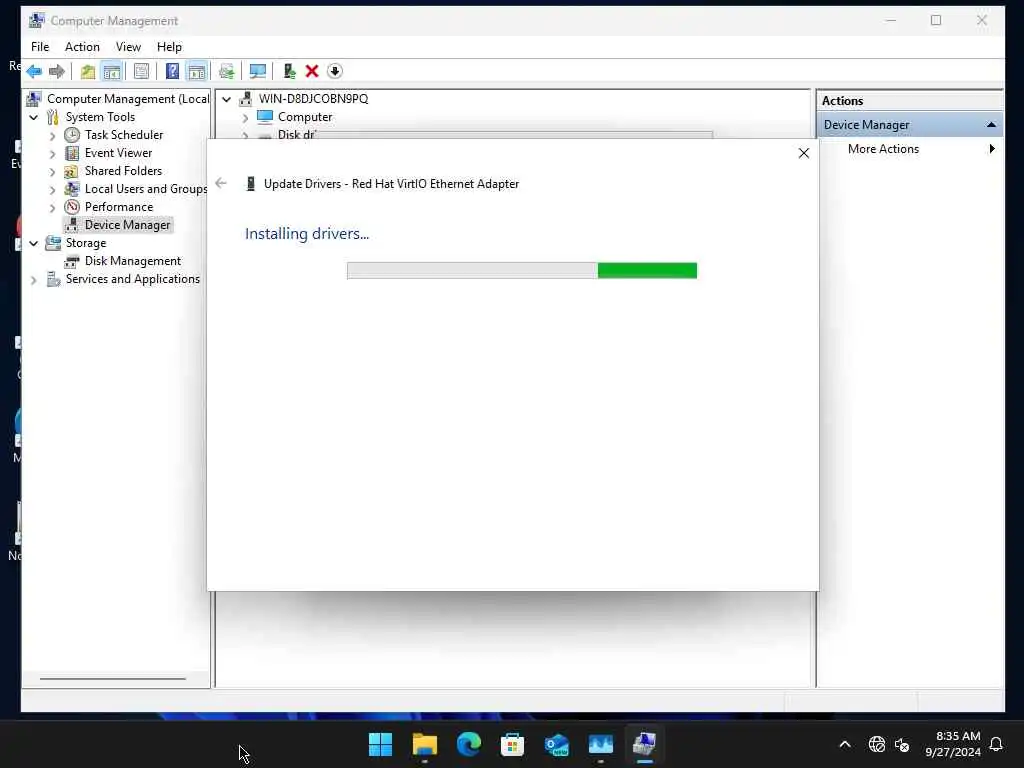Image resolution: width=1024 pixels, height=768 pixels.
Task: Select Services and Applications item
Action: point(133,279)
